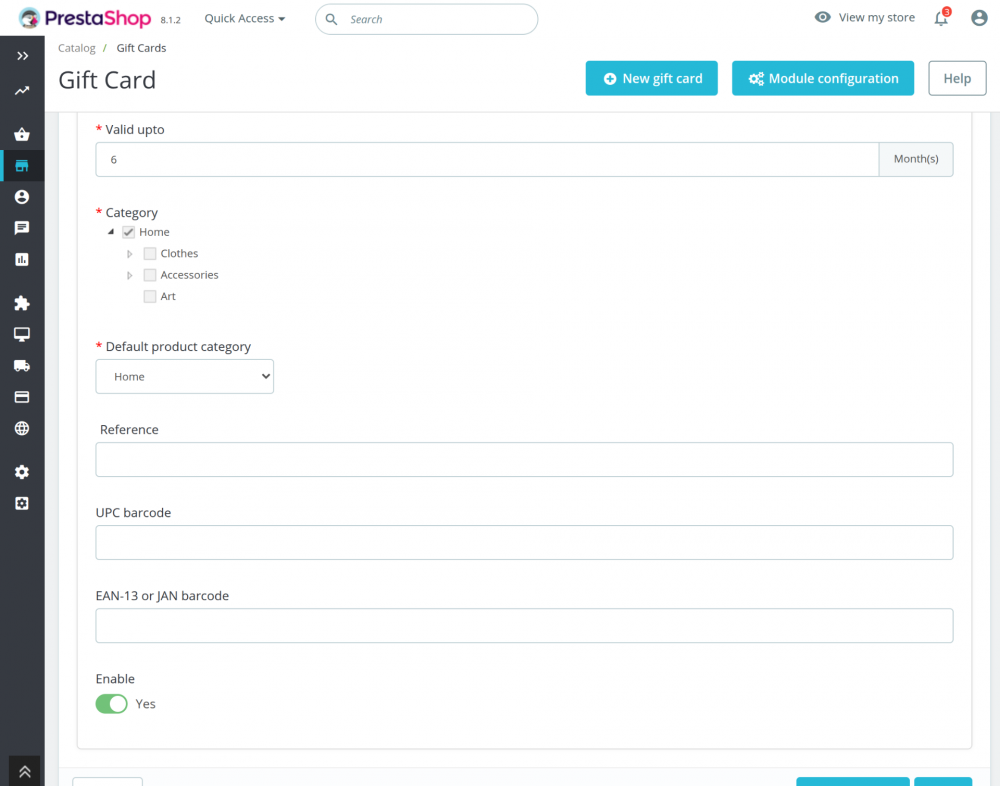This screenshot has width=1000, height=786.
Task: Click into the EAN-13 or JAN barcode field
Action: [524, 625]
